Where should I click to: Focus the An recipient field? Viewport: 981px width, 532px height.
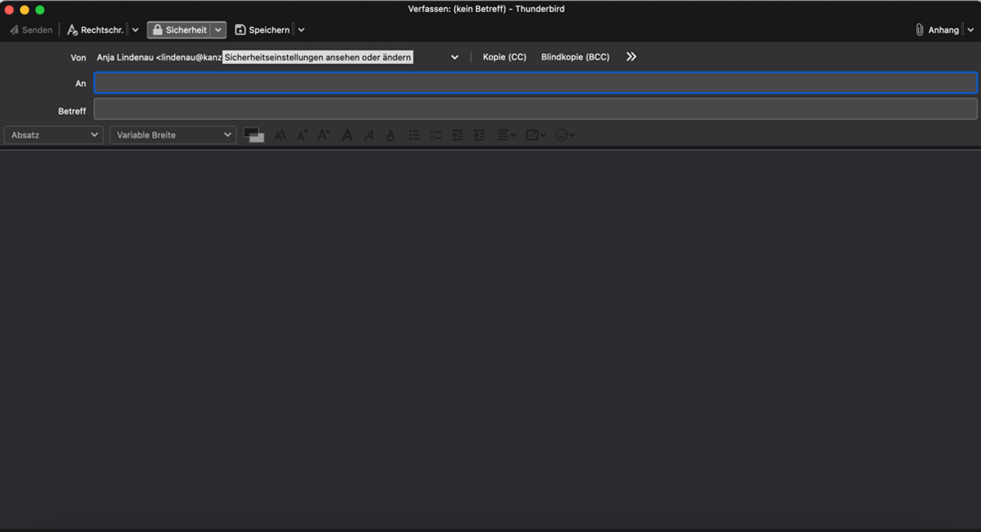[x=536, y=83]
